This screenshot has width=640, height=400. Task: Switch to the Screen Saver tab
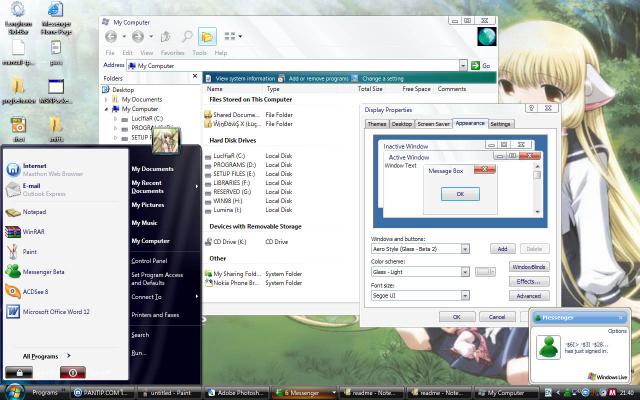point(433,124)
